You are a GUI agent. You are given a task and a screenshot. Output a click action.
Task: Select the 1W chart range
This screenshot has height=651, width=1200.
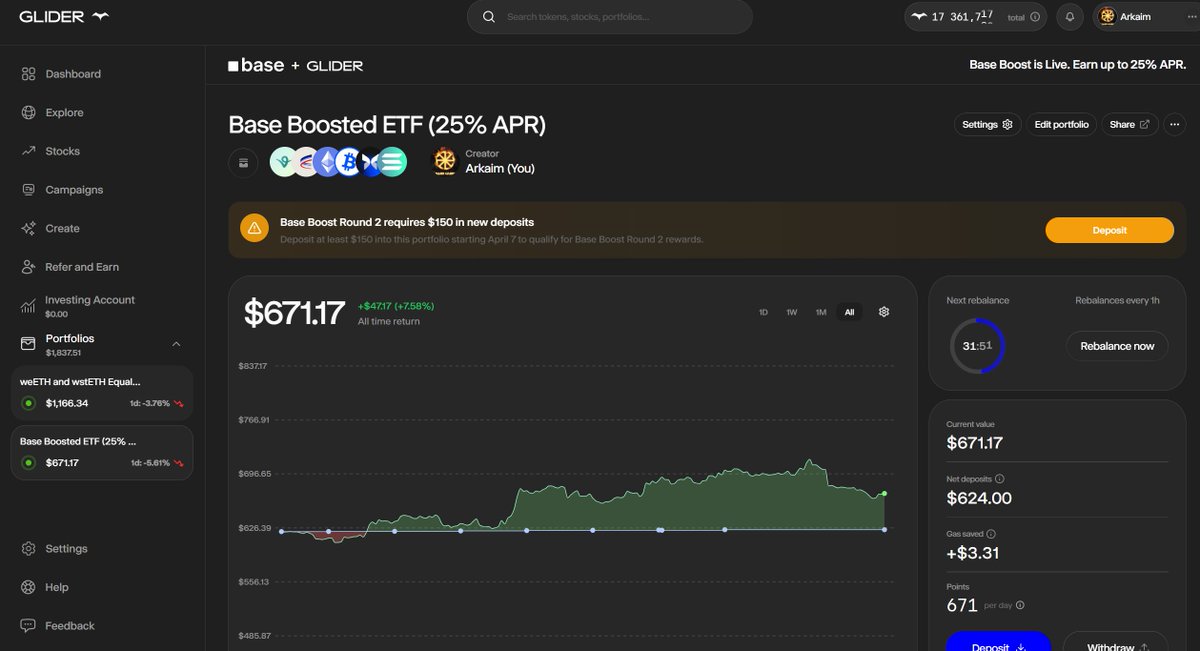tap(791, 312)
